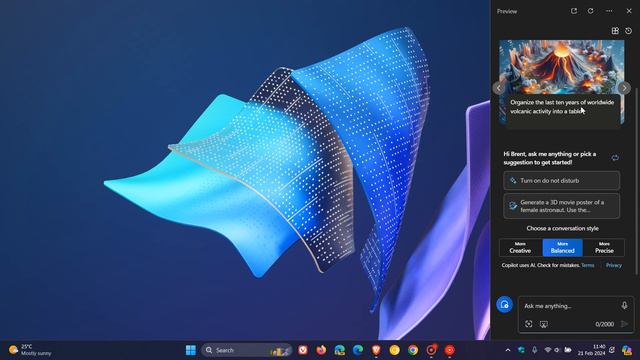Open Brave browser from the taskbar
Viewport: 640px width, 360px height.
pos(376,350)
